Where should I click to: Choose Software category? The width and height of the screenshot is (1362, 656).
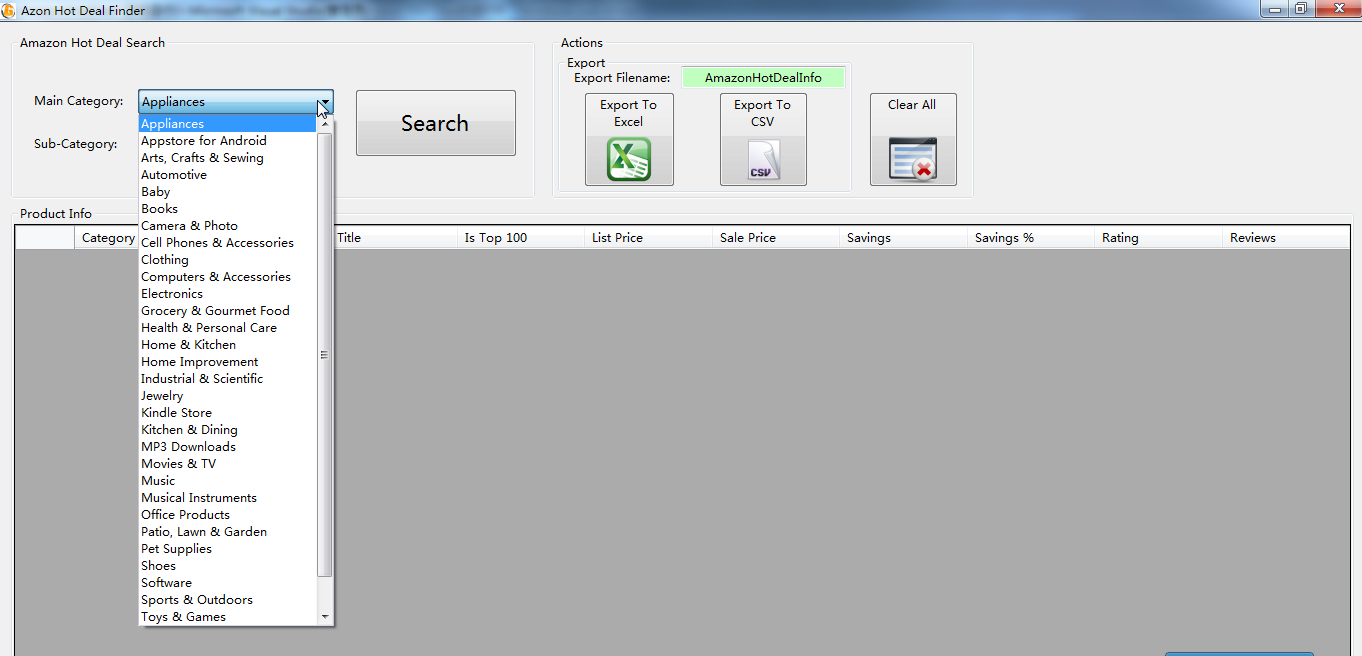(227, 583)
